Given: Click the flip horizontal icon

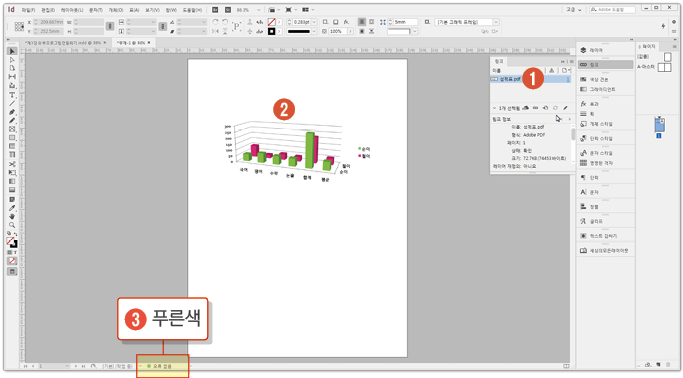Looking at the screenshot, I should [215, 31].
